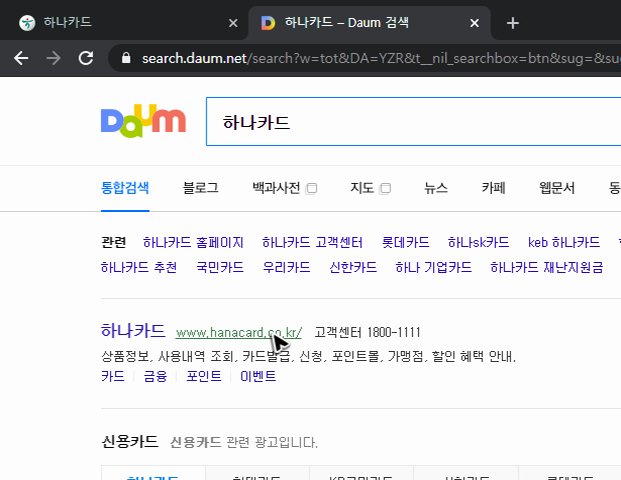Search related term keb 하나카드
Screen dimensions: 621x480
[564, 242]
